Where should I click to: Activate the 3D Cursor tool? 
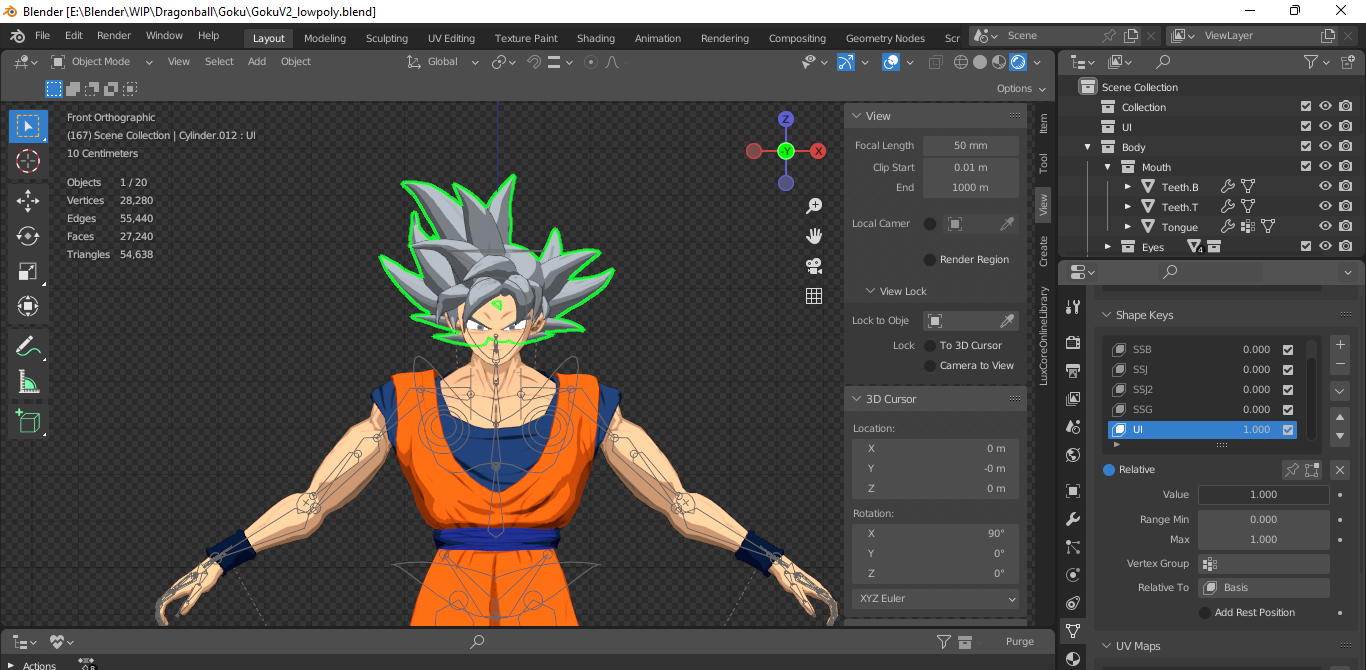[28, 161]
